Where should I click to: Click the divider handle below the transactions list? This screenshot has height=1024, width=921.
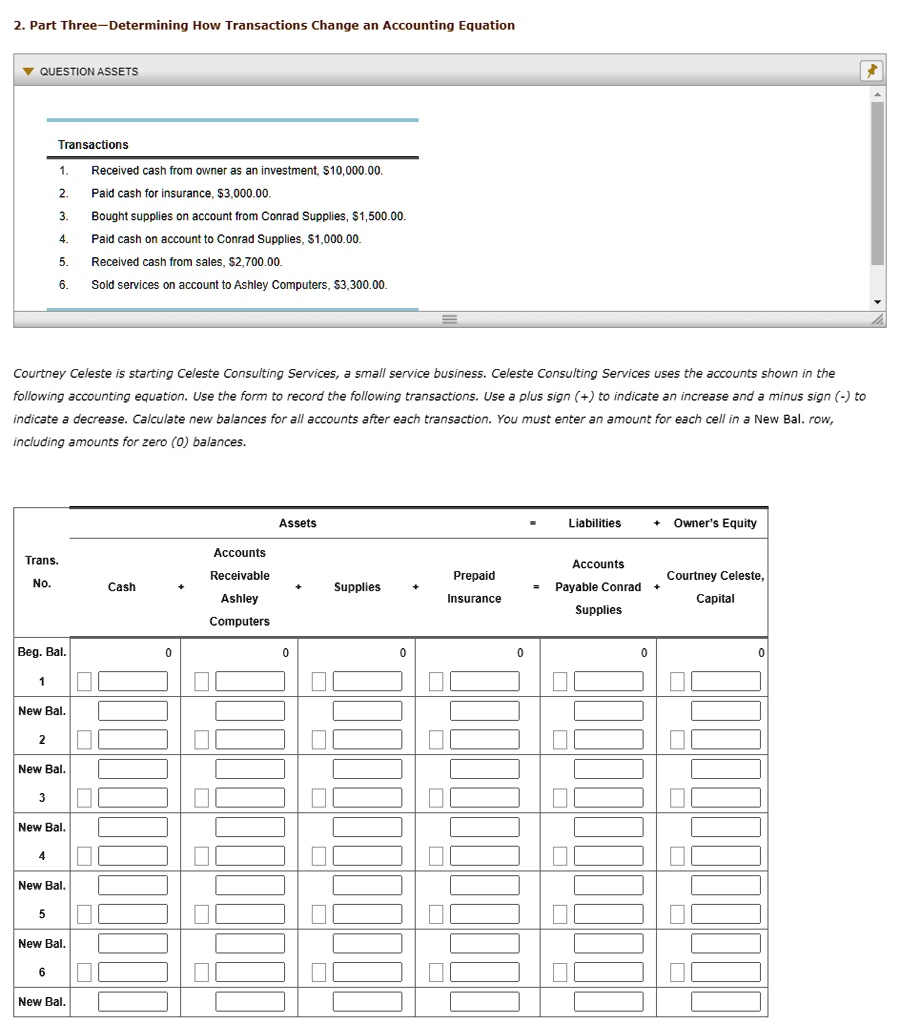[x=449, y=320]
